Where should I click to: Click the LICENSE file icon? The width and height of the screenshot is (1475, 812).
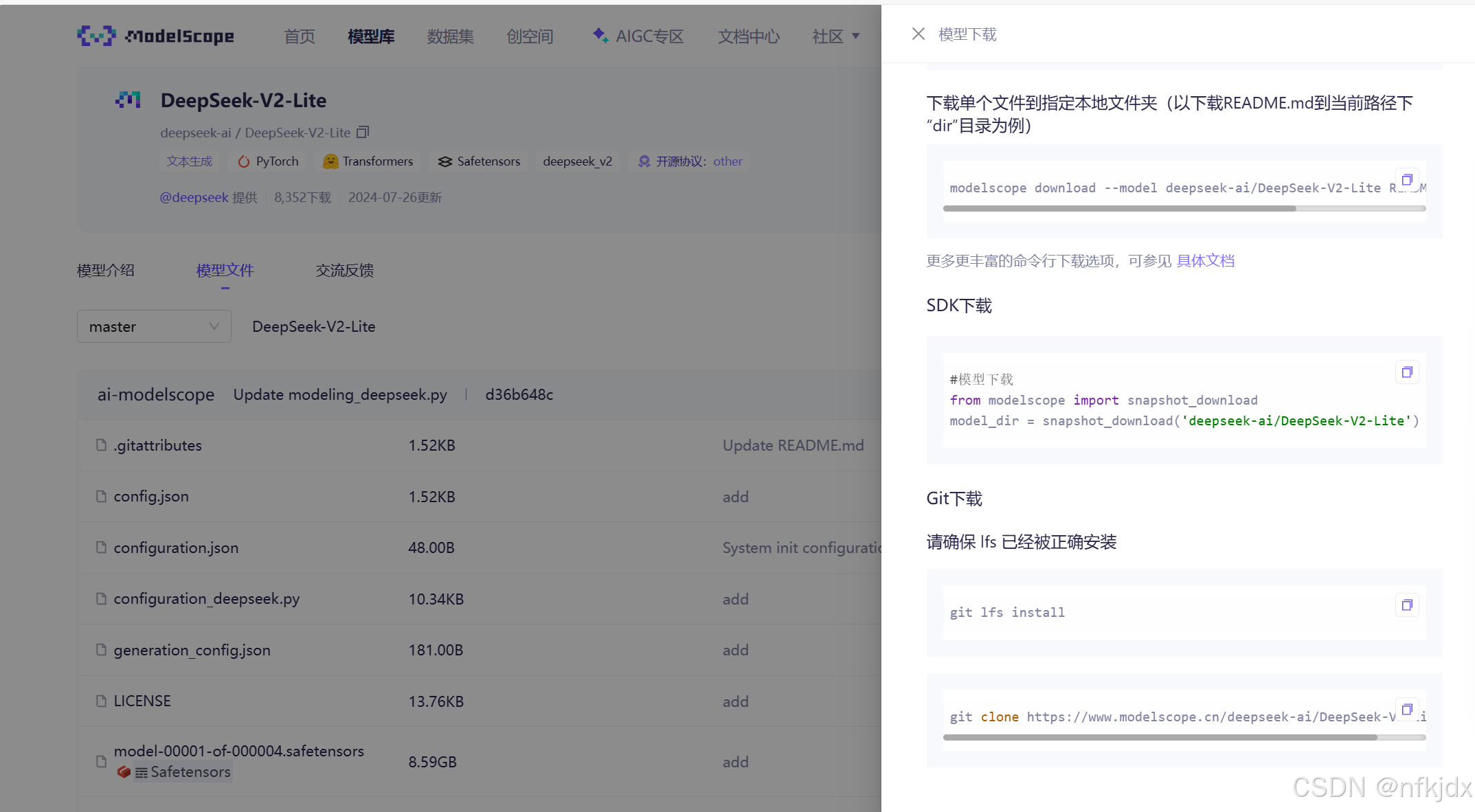[102, 701]
